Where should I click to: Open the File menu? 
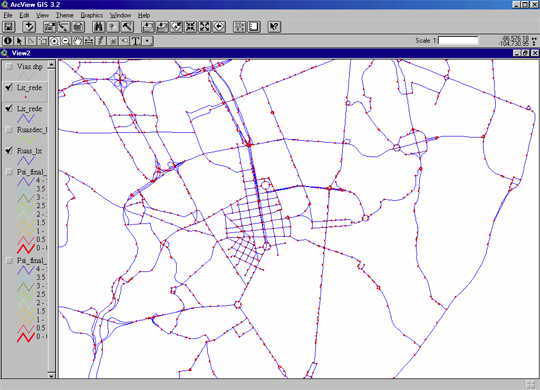[8, 15]
